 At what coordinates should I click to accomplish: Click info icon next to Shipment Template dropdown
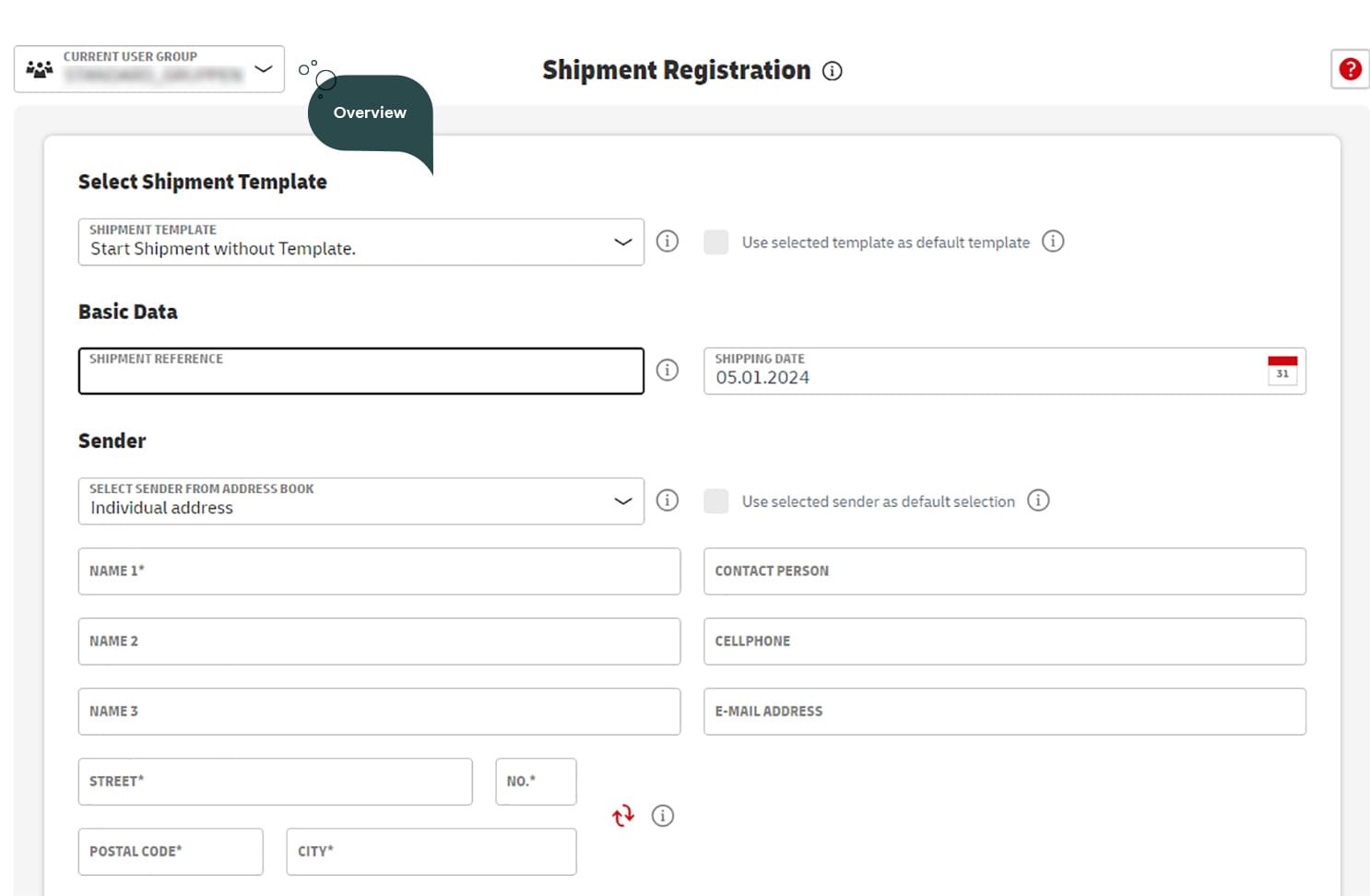click(x=667, y=242)
